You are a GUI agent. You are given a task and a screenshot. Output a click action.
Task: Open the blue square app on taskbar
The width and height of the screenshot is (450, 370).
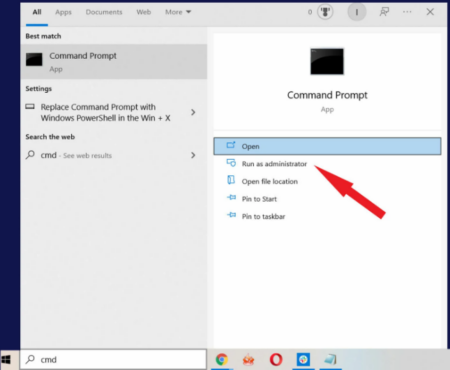click(x=303, y=360)
